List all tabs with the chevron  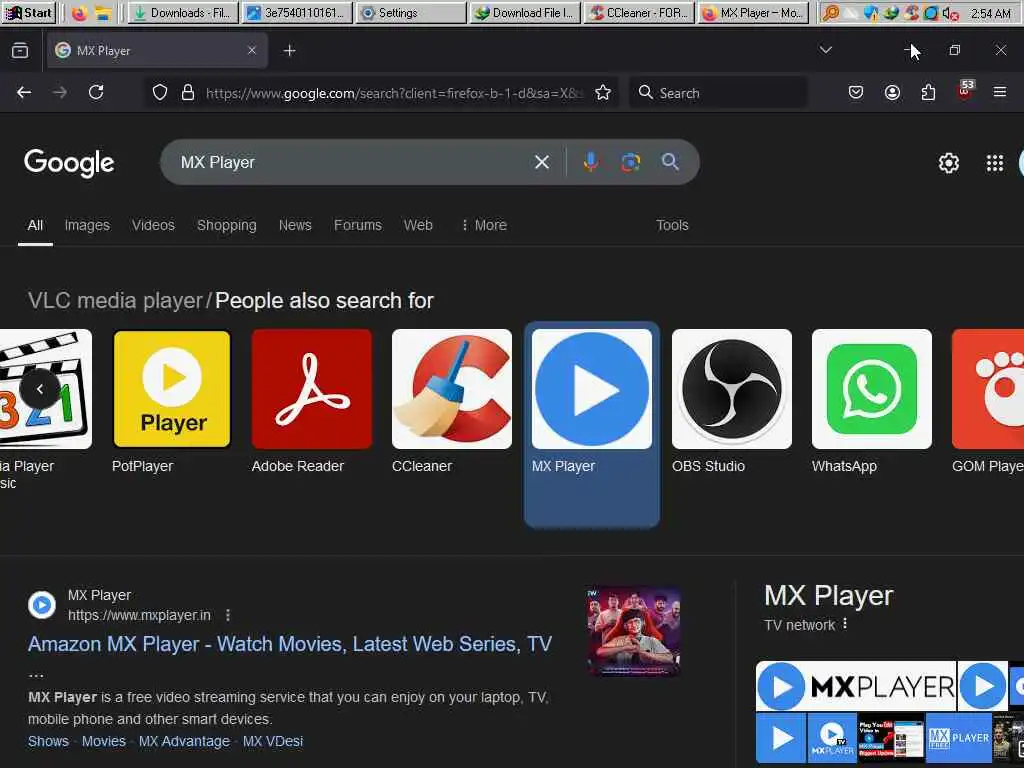[x=825, y=50]
